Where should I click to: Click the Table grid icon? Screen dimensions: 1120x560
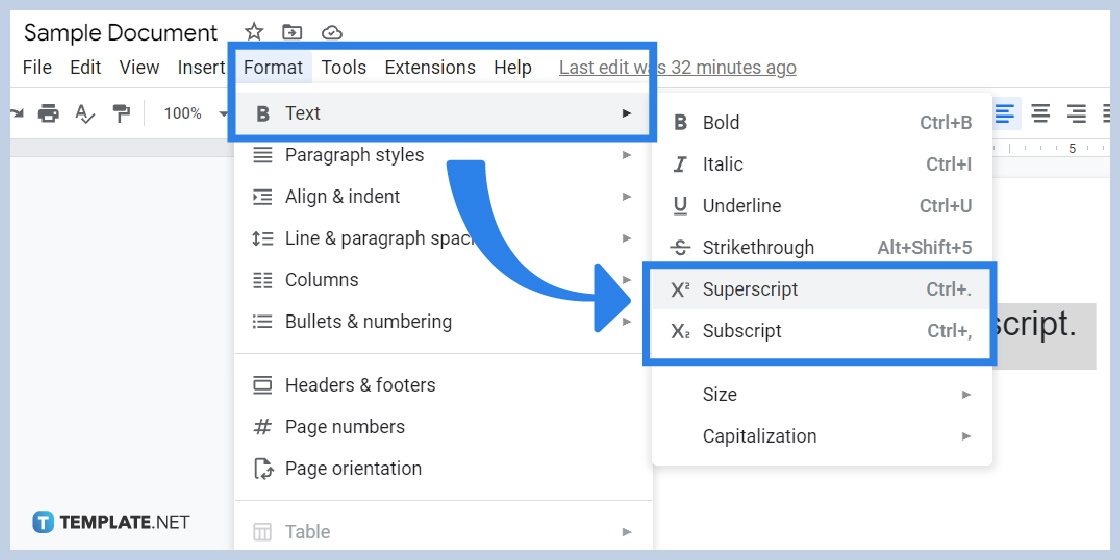263,532
